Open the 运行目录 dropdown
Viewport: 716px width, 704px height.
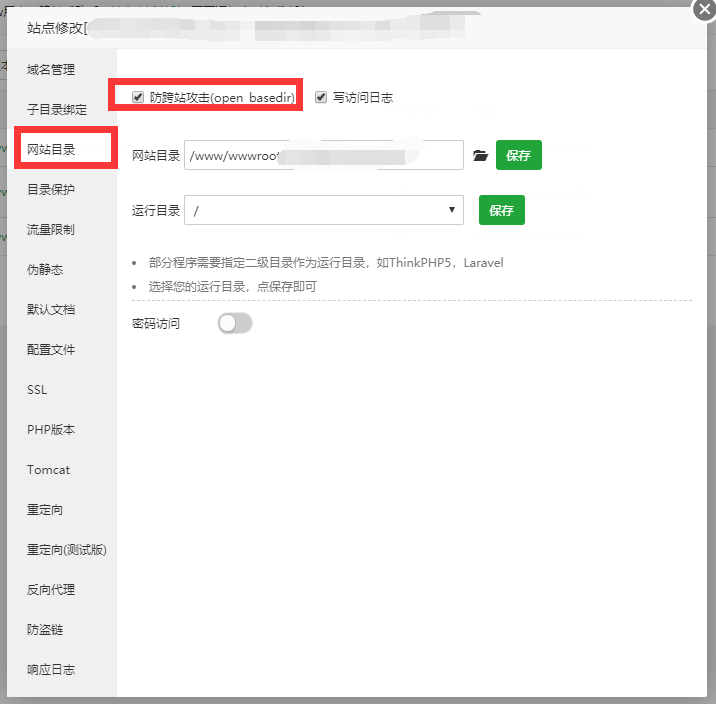(324, 211)
